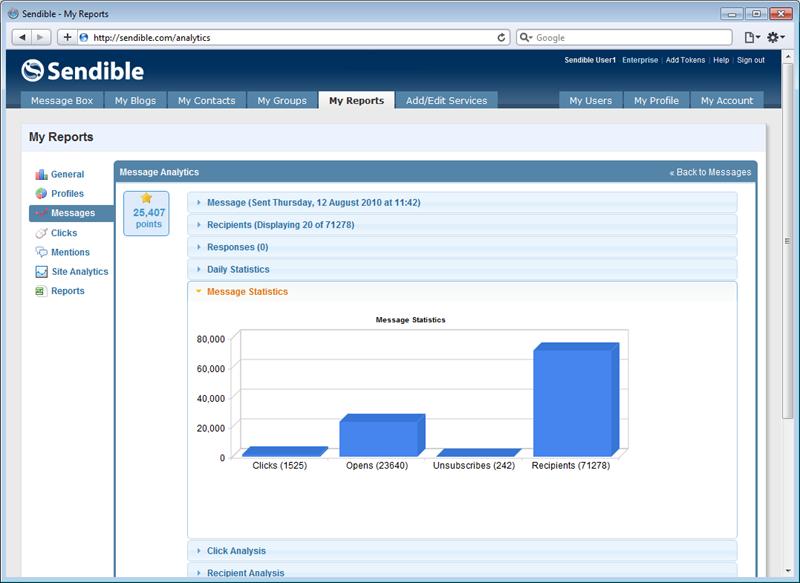
Task: Expand the Click Analysis section
Action: 462,551
